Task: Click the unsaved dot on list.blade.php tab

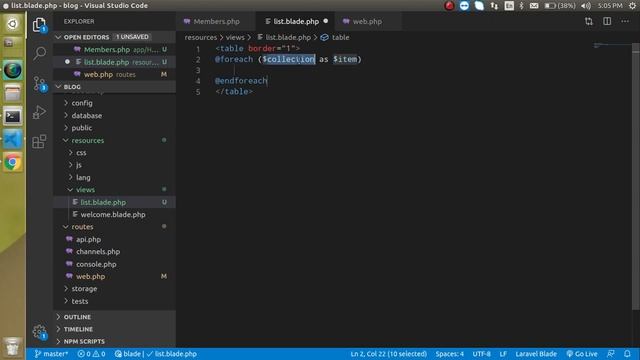Action: click(326, 21)
